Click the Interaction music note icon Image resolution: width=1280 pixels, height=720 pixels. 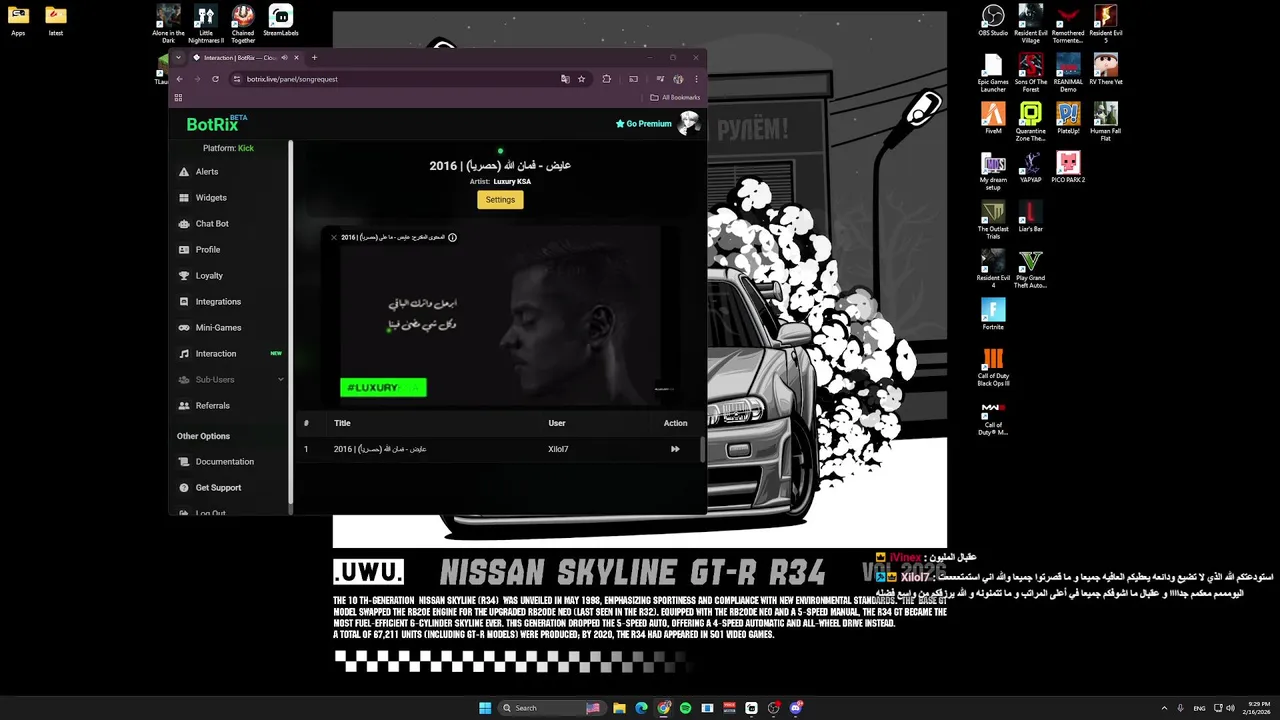point(184,354)
